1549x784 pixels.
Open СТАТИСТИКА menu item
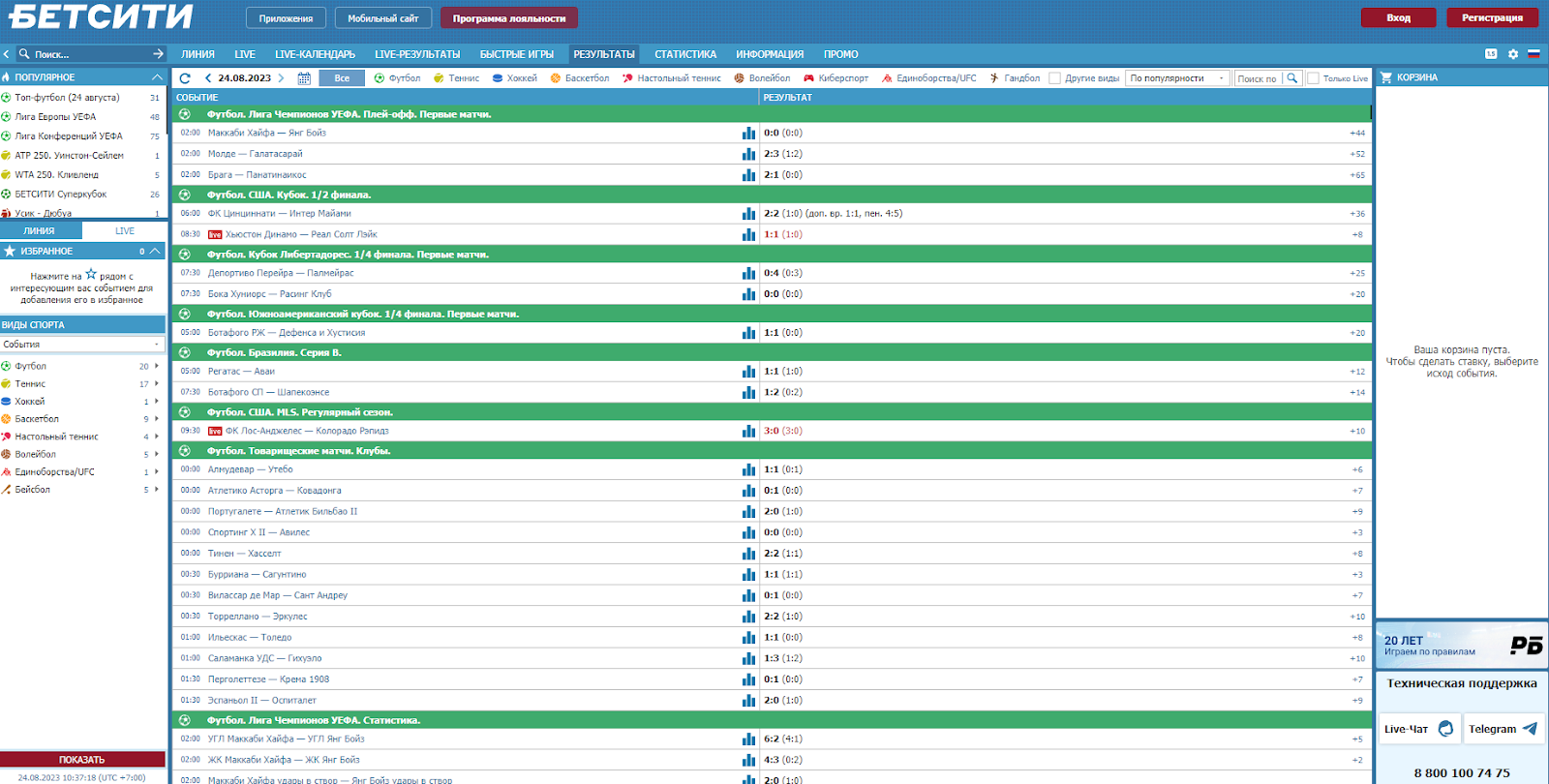point(685,54)
